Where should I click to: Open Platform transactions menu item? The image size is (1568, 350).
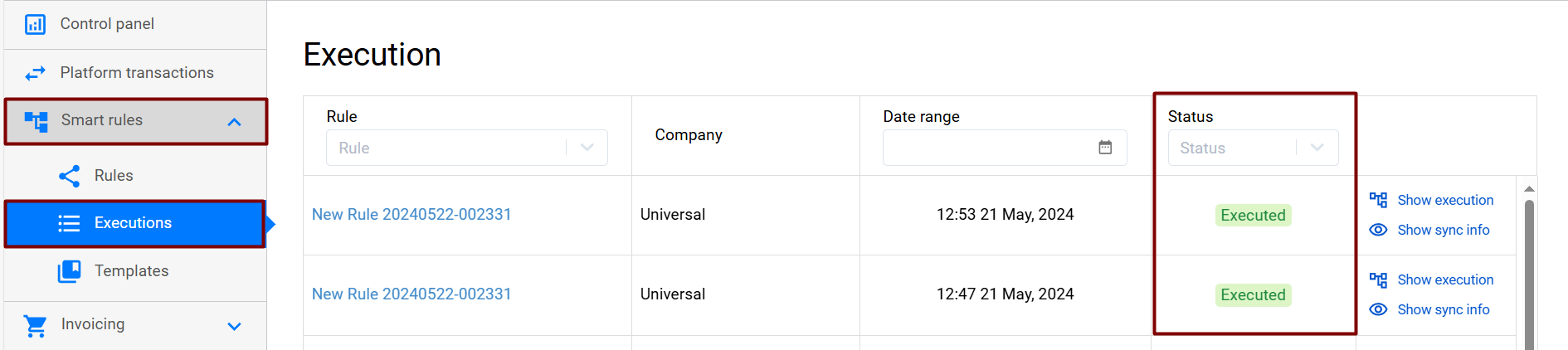click(137, 73)
